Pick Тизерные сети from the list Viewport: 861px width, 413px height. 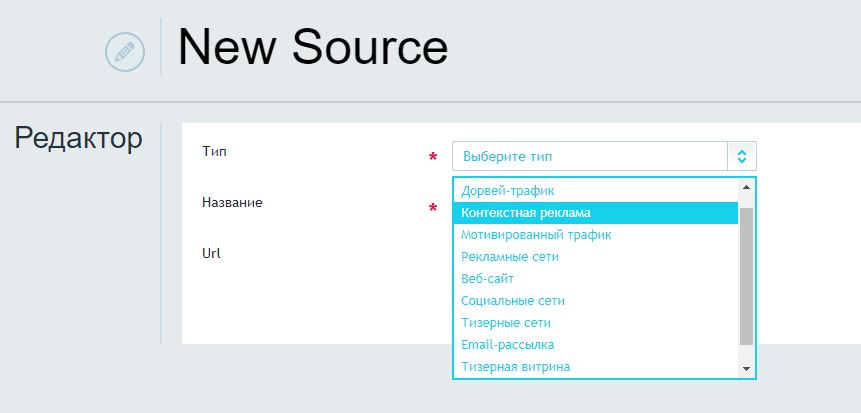pyautogui.click(x=506, y=322)
